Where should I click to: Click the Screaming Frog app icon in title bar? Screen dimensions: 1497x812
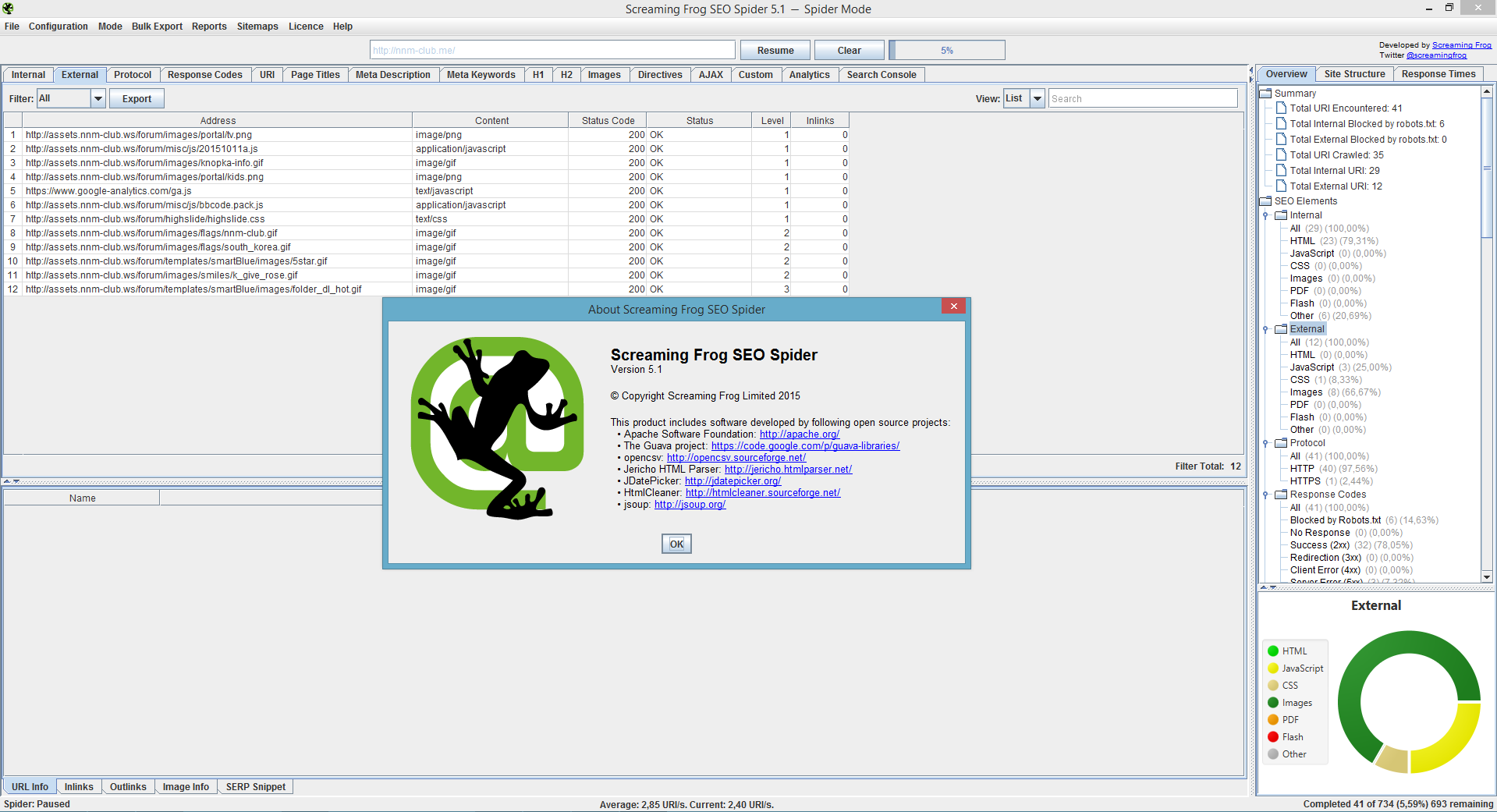8,9
